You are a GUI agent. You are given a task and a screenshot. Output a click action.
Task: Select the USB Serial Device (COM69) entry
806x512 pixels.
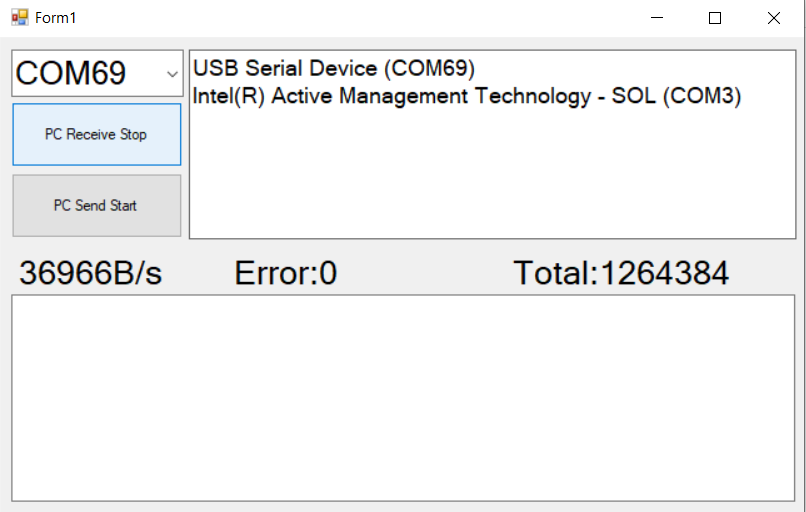click(334, 68)
